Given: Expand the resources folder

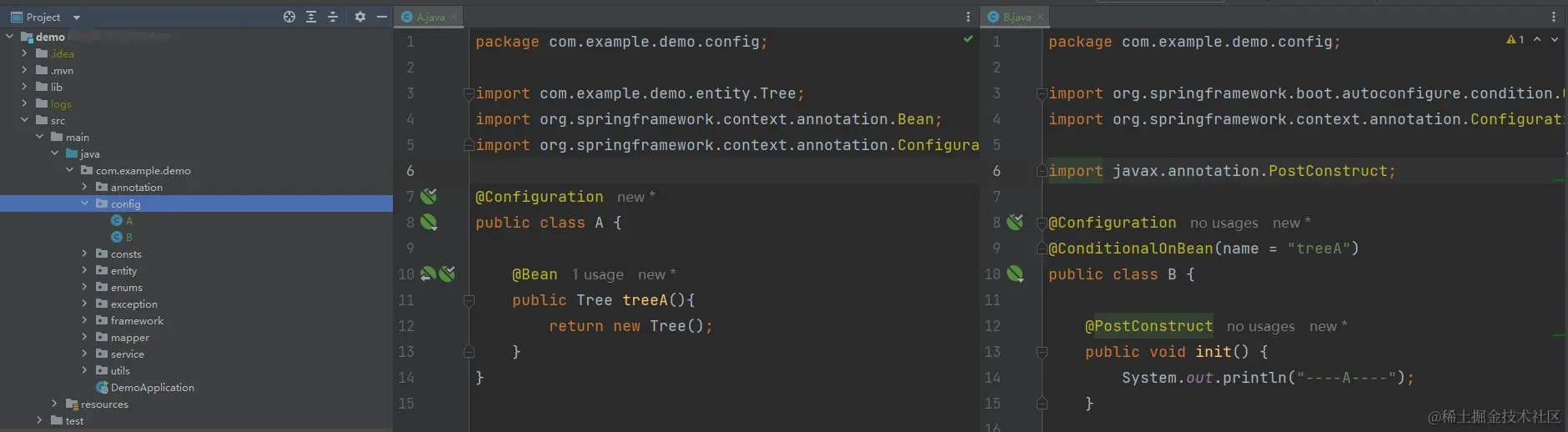Looking at the screenshot, I should click(55, 404).
